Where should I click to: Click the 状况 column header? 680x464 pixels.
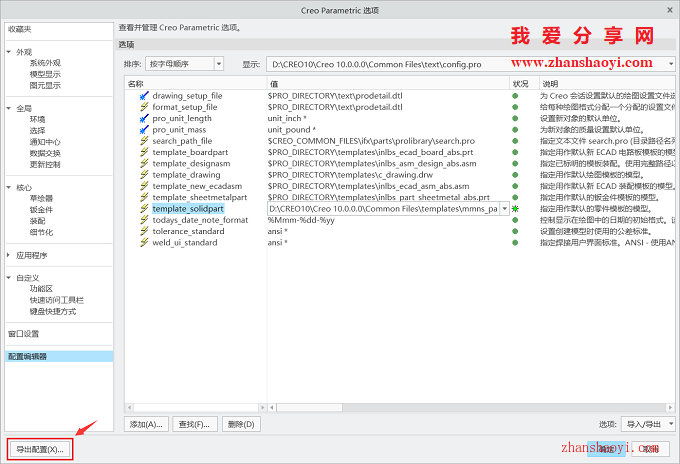point(524,84)
